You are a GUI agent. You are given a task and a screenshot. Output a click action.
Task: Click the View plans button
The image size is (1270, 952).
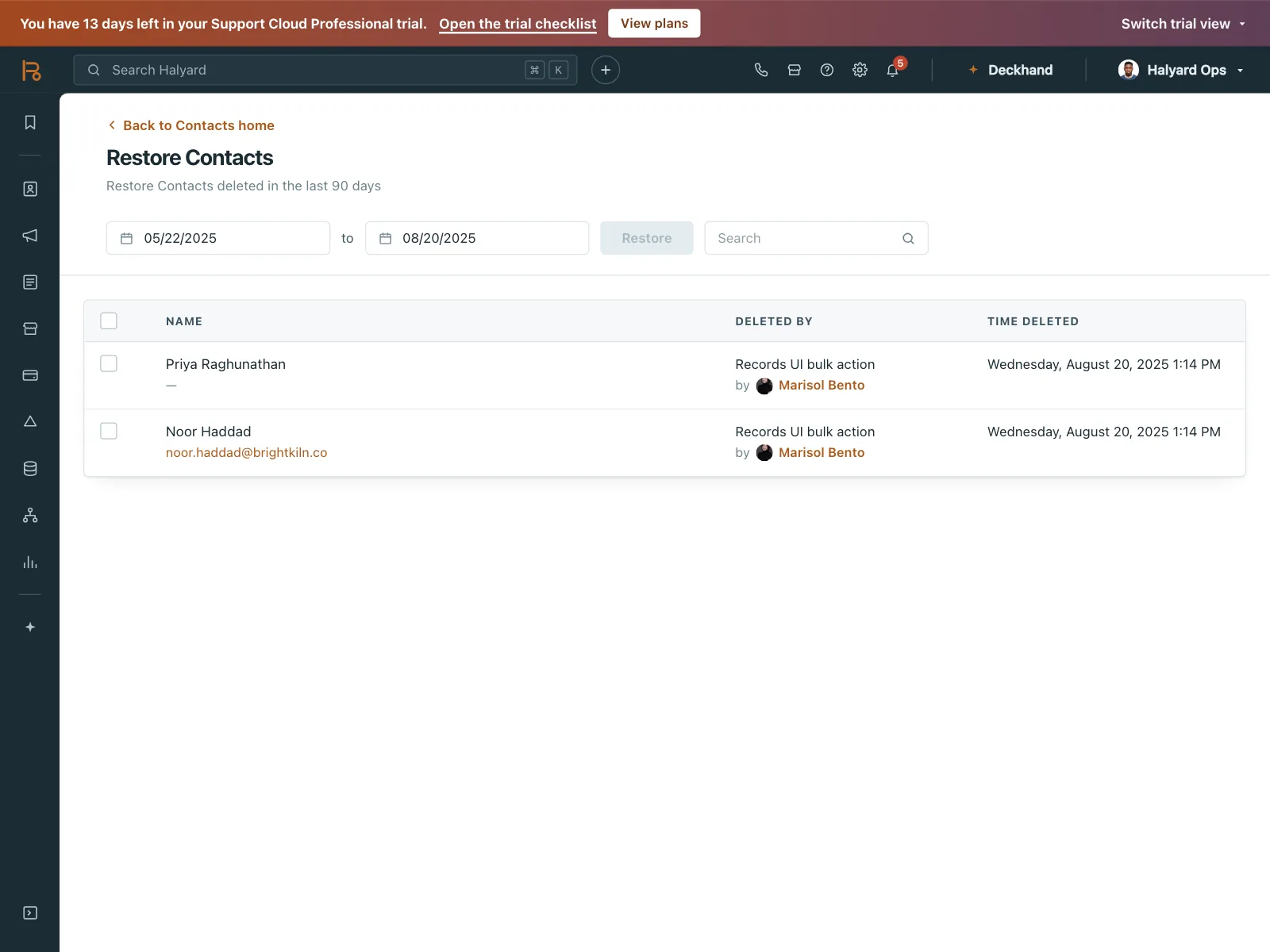[654, 23]
